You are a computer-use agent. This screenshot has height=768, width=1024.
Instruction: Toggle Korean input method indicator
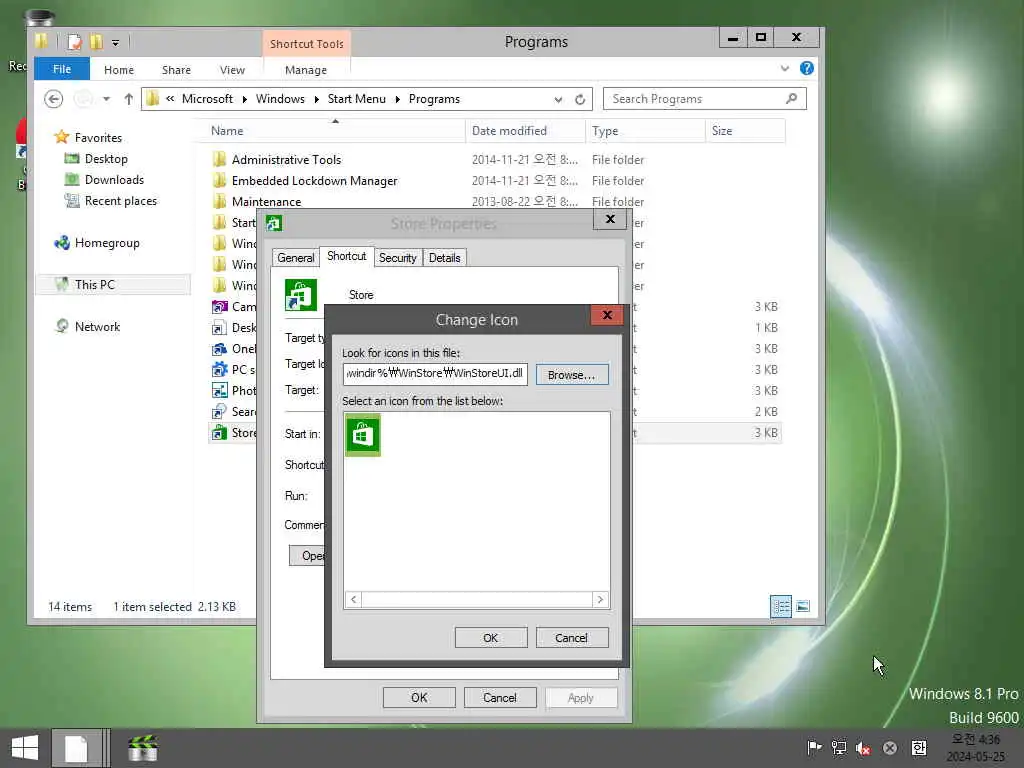(x=919, y=748)
